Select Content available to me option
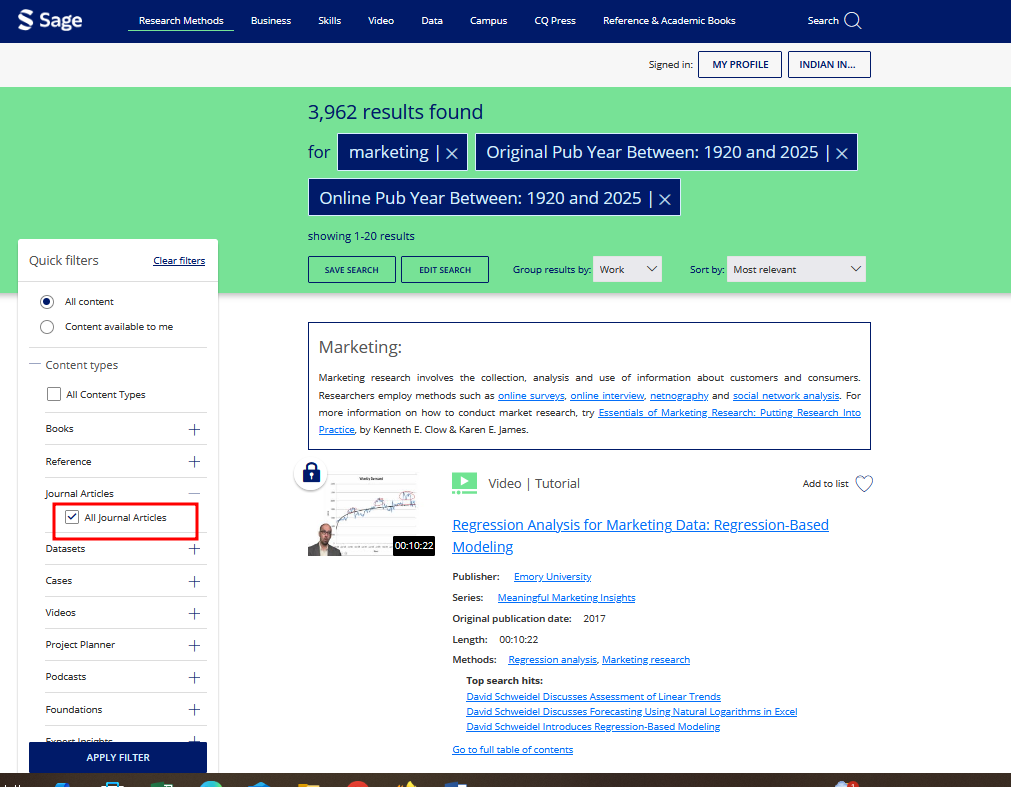 click(47, 327)
